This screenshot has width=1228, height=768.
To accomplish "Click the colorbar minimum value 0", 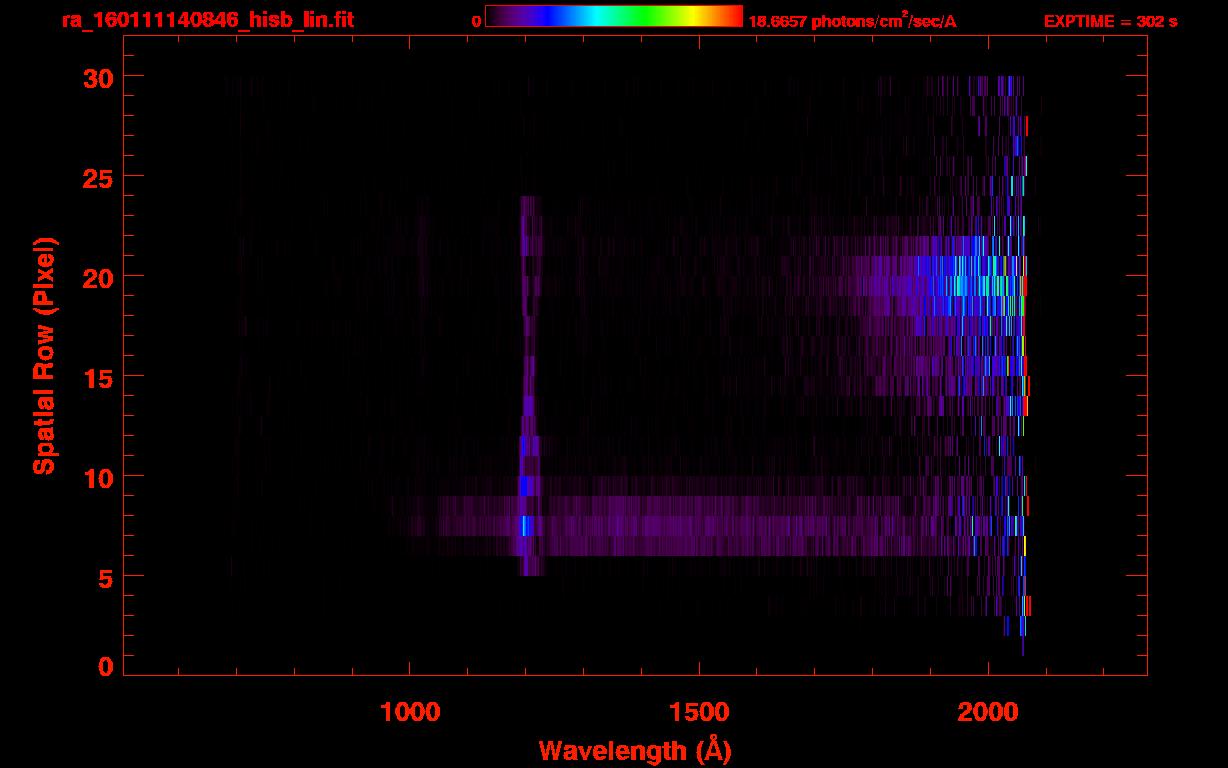I will pos(476,21).
